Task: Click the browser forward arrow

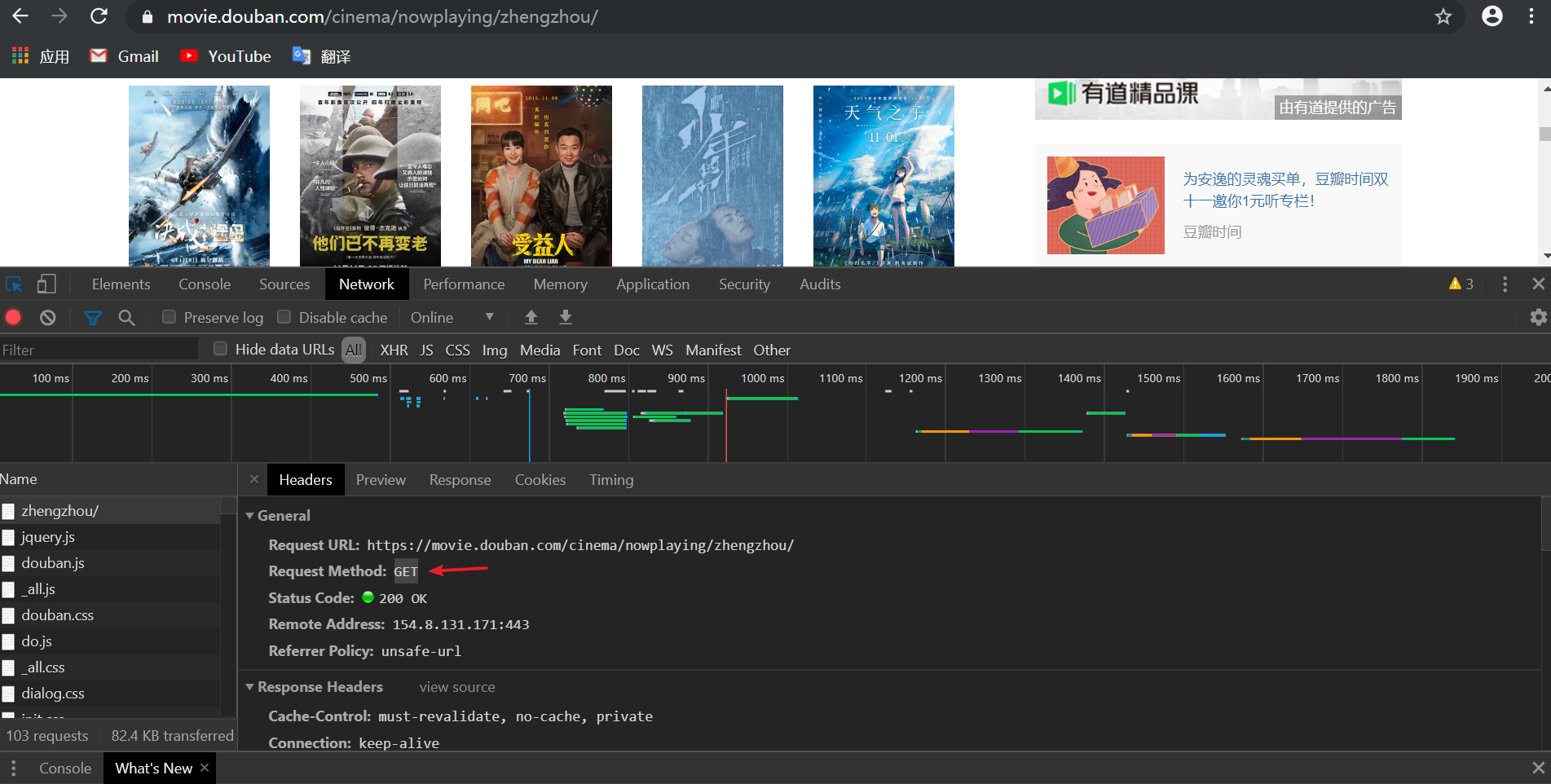Action: (x=59, y=16)
